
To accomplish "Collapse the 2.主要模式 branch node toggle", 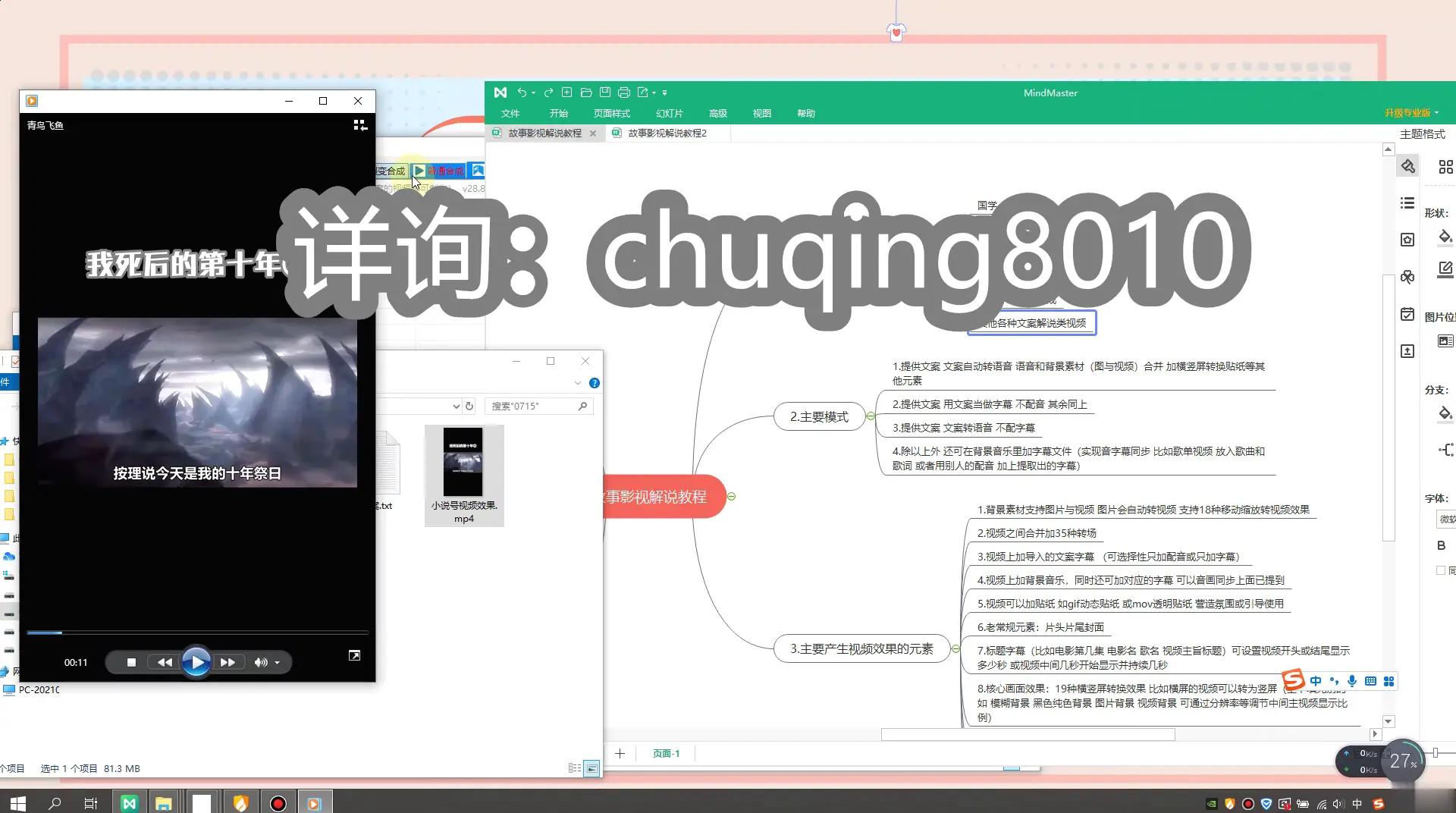I will (x=871, y=416).
